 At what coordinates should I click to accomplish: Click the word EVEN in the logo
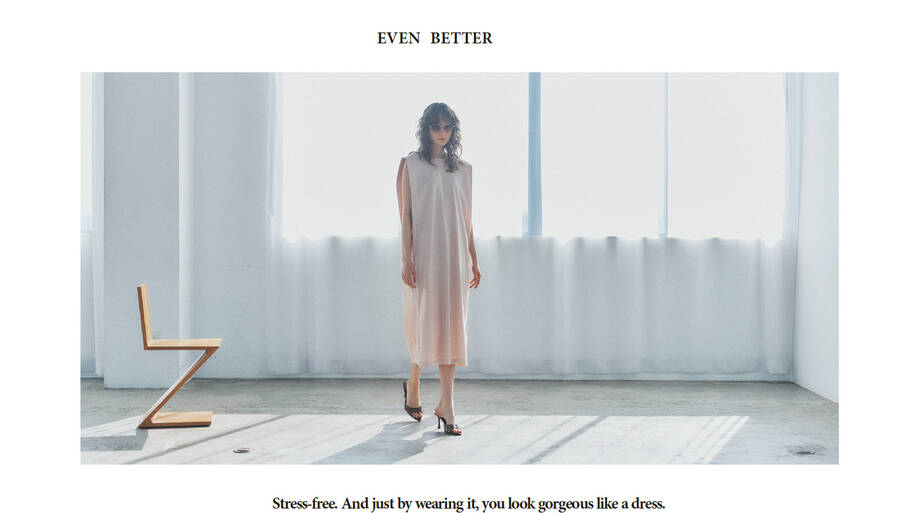[x=398, y=38]
